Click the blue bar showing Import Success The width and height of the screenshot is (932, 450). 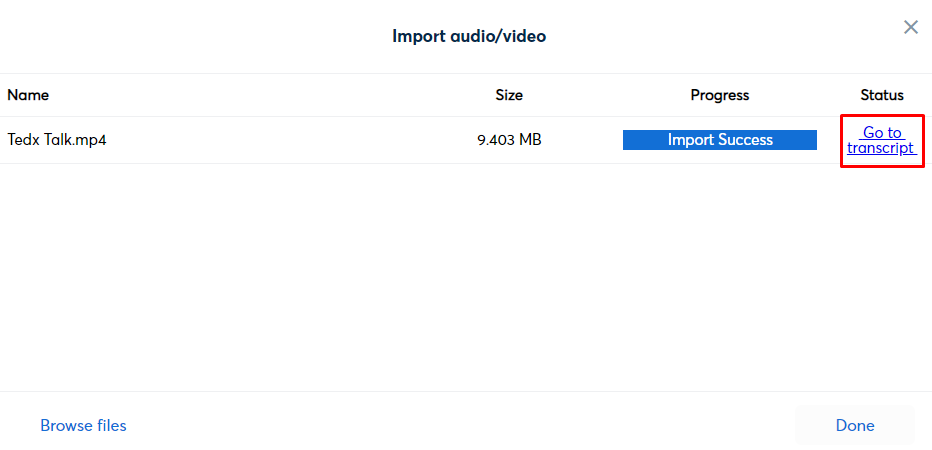click(720, 140)
